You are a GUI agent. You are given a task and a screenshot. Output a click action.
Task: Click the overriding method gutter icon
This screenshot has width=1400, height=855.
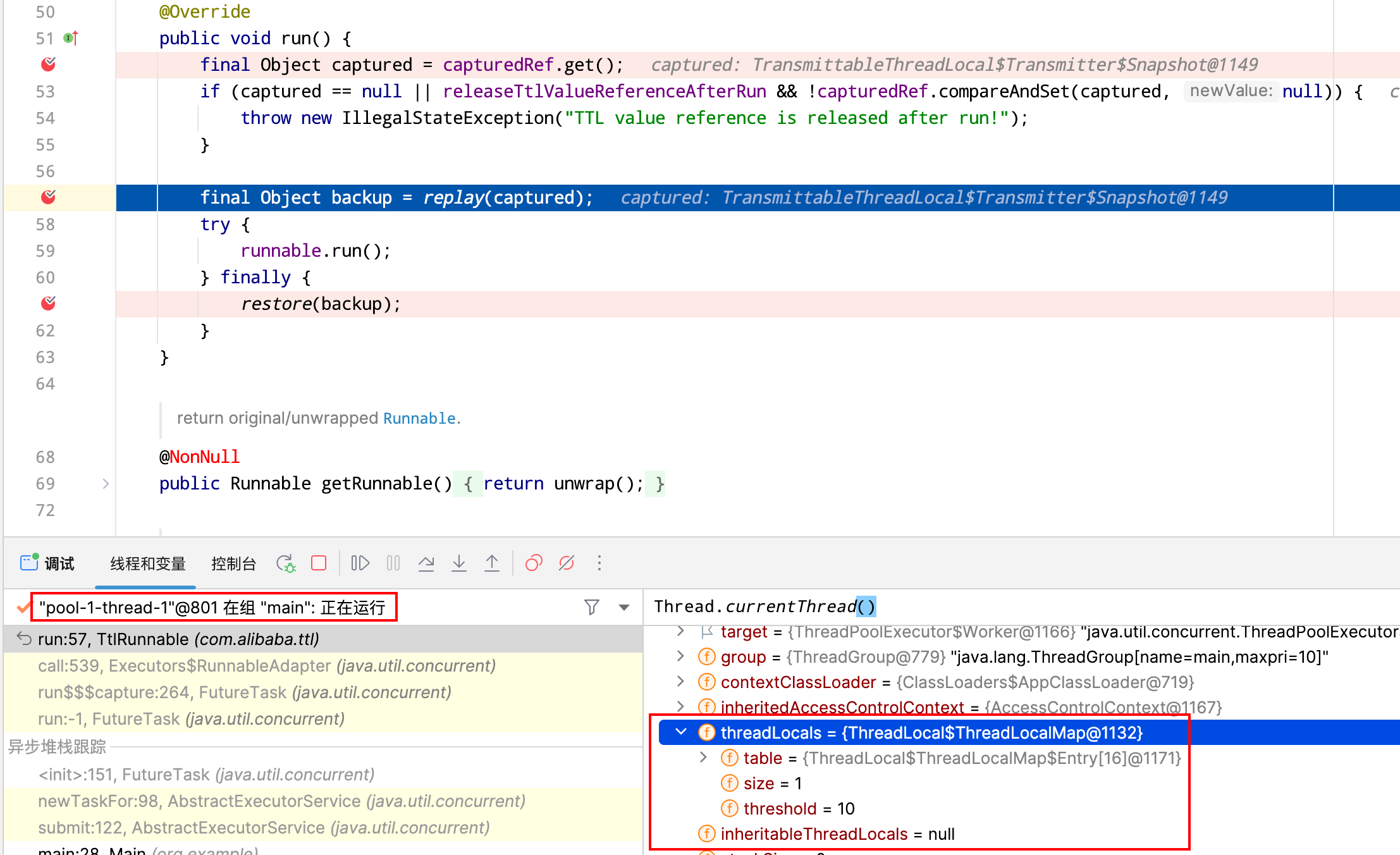71,39
